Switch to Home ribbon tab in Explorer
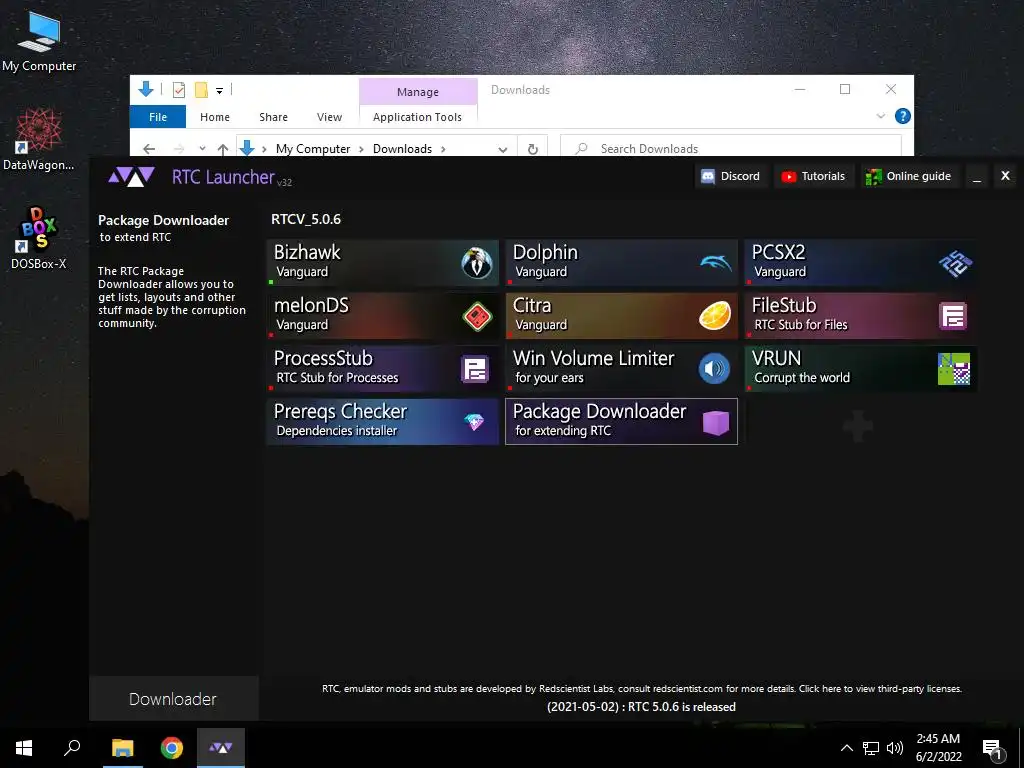 click(215, 117)
